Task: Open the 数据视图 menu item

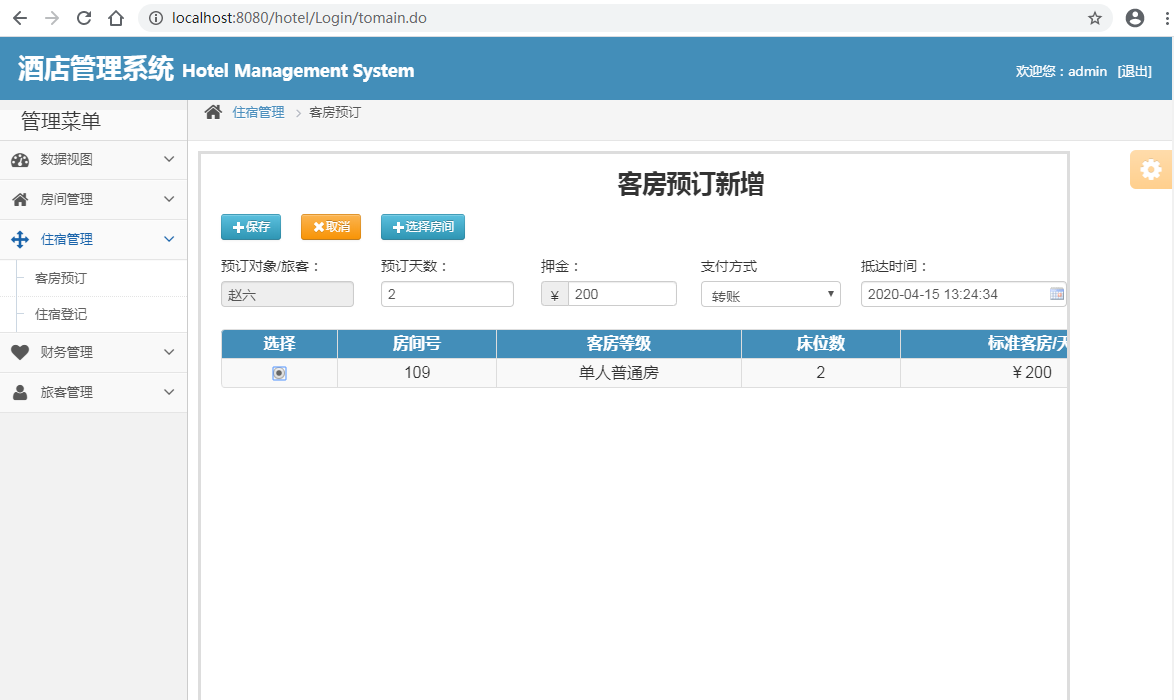Action: [x=94, y=159]
